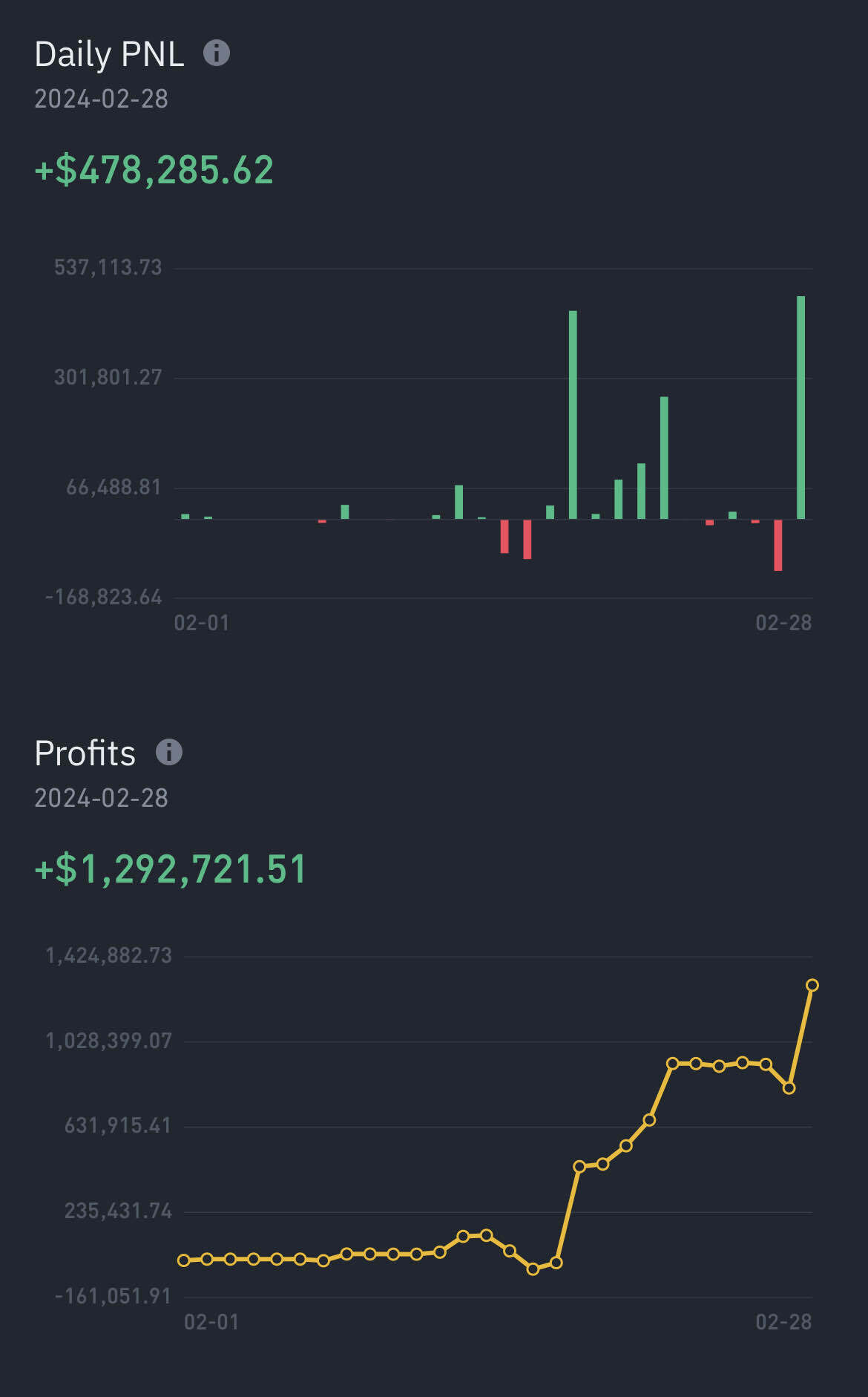Tap the Daily PNL heading

coord(110,54)
